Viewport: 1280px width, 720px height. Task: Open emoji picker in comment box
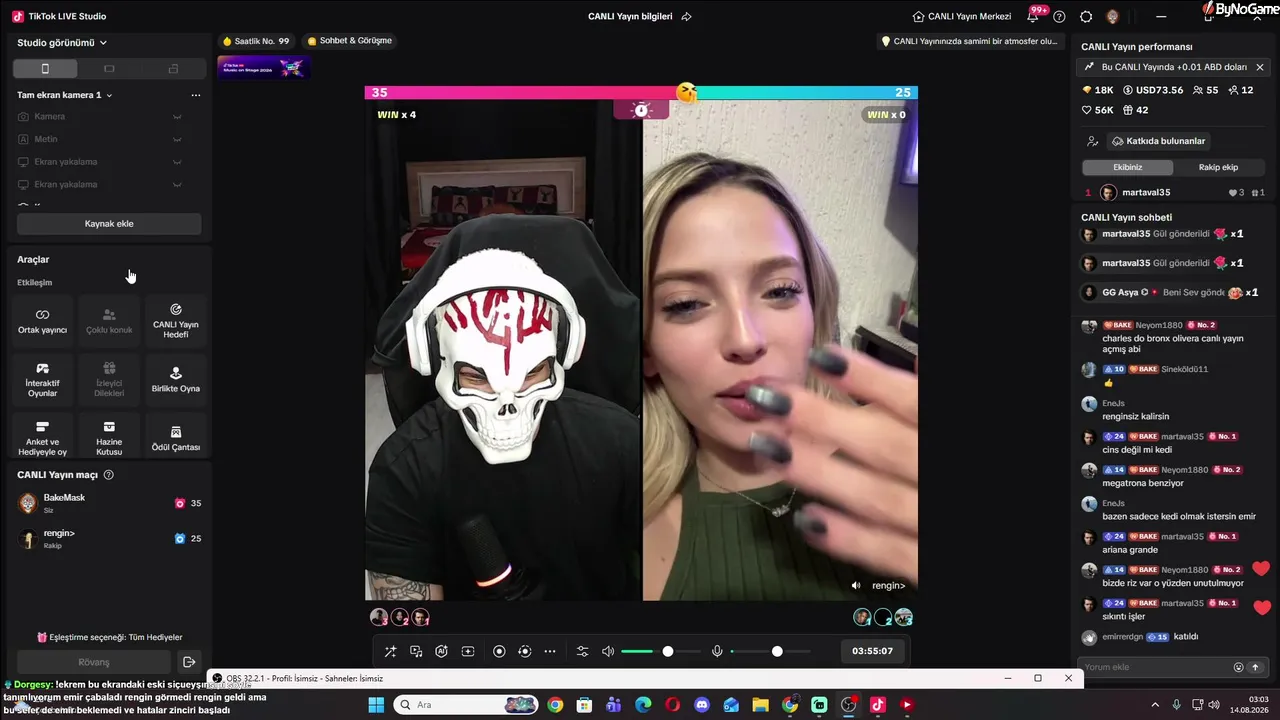tap(1238, 667)
